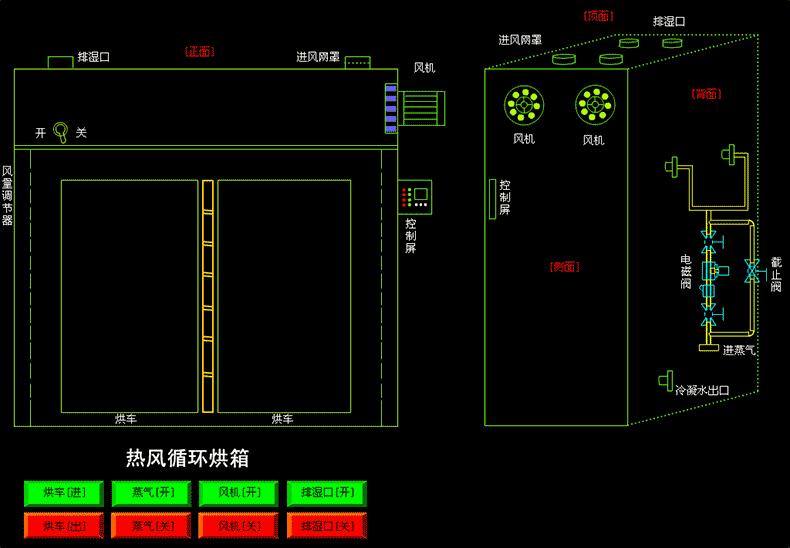Click the 风机 label above the front fan motor
The height and width of the screenshot is (548, 790).
tap(424, 67)
